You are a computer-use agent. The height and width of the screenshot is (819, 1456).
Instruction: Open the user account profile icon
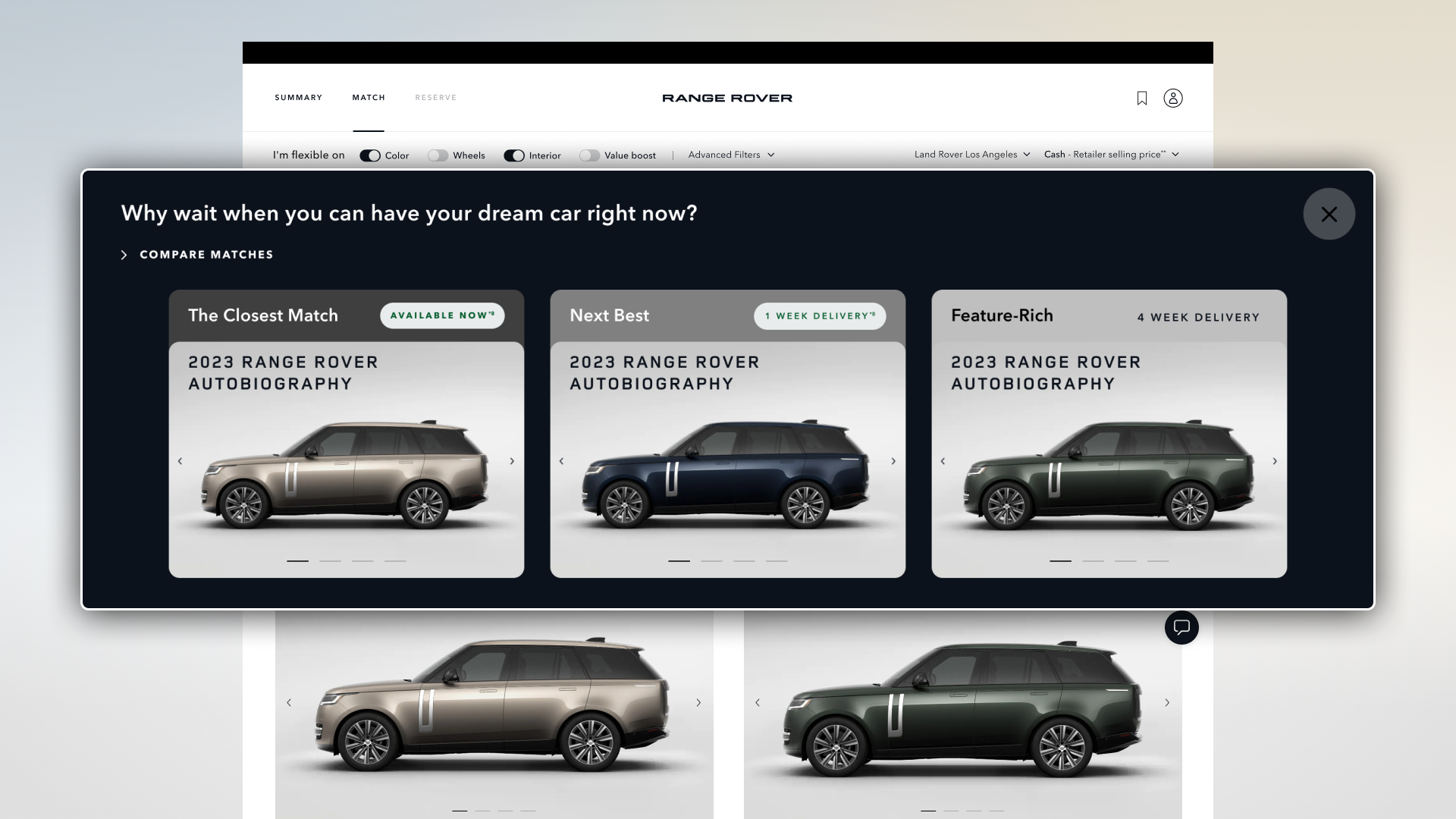(x=1173, y=98)
